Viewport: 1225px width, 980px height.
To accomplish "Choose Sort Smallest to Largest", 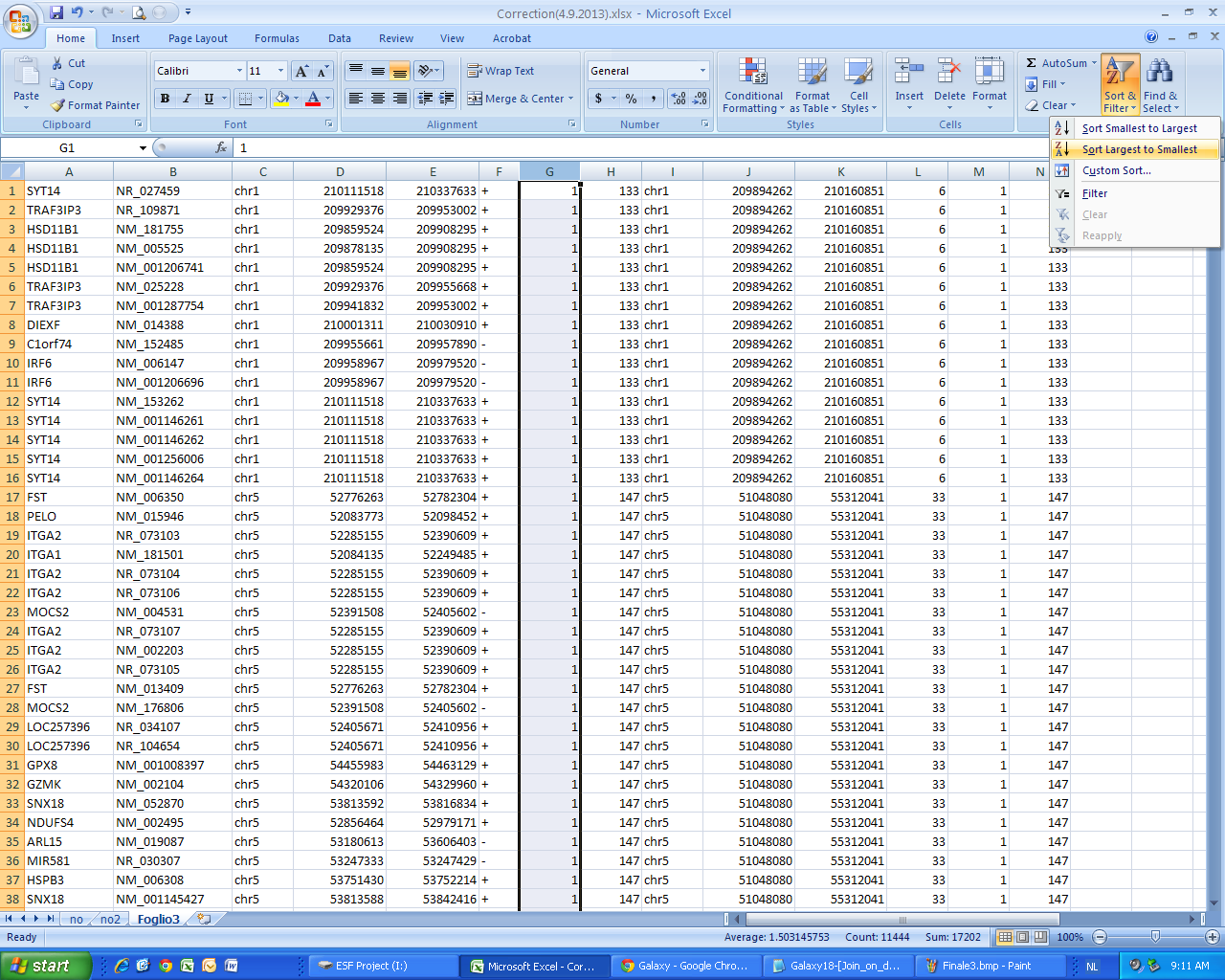I will [1139, 128].
